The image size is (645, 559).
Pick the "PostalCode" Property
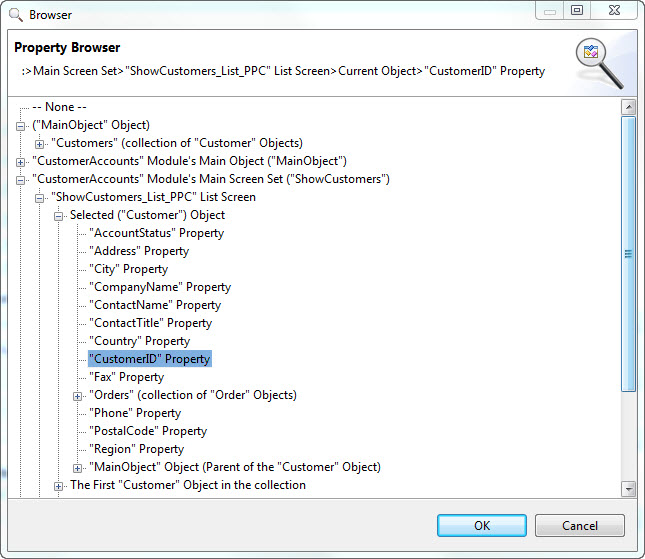click(x=148, y=431)
